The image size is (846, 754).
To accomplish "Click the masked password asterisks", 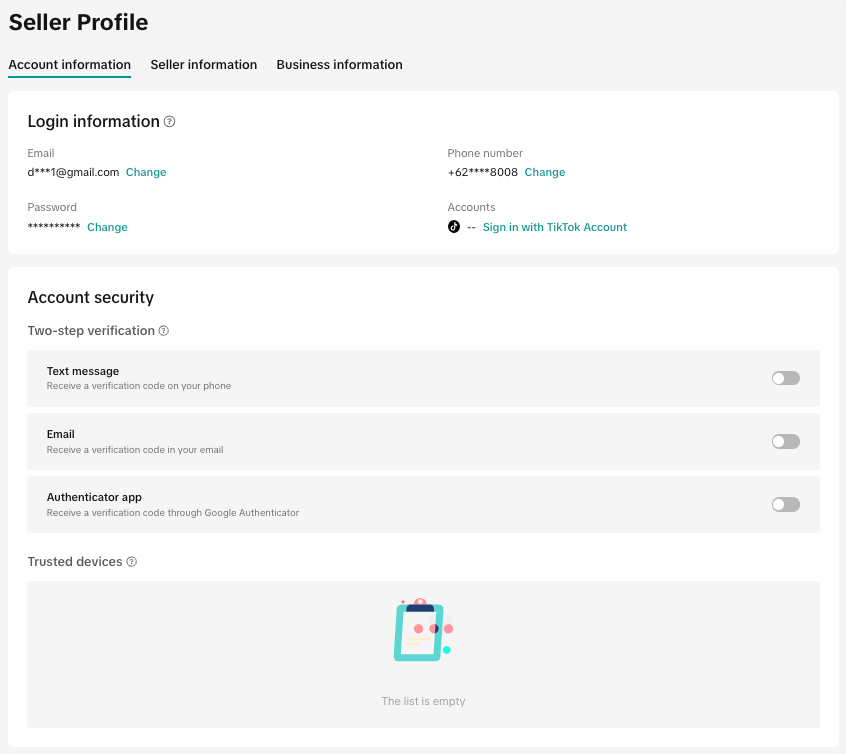I will pos(54,228).
